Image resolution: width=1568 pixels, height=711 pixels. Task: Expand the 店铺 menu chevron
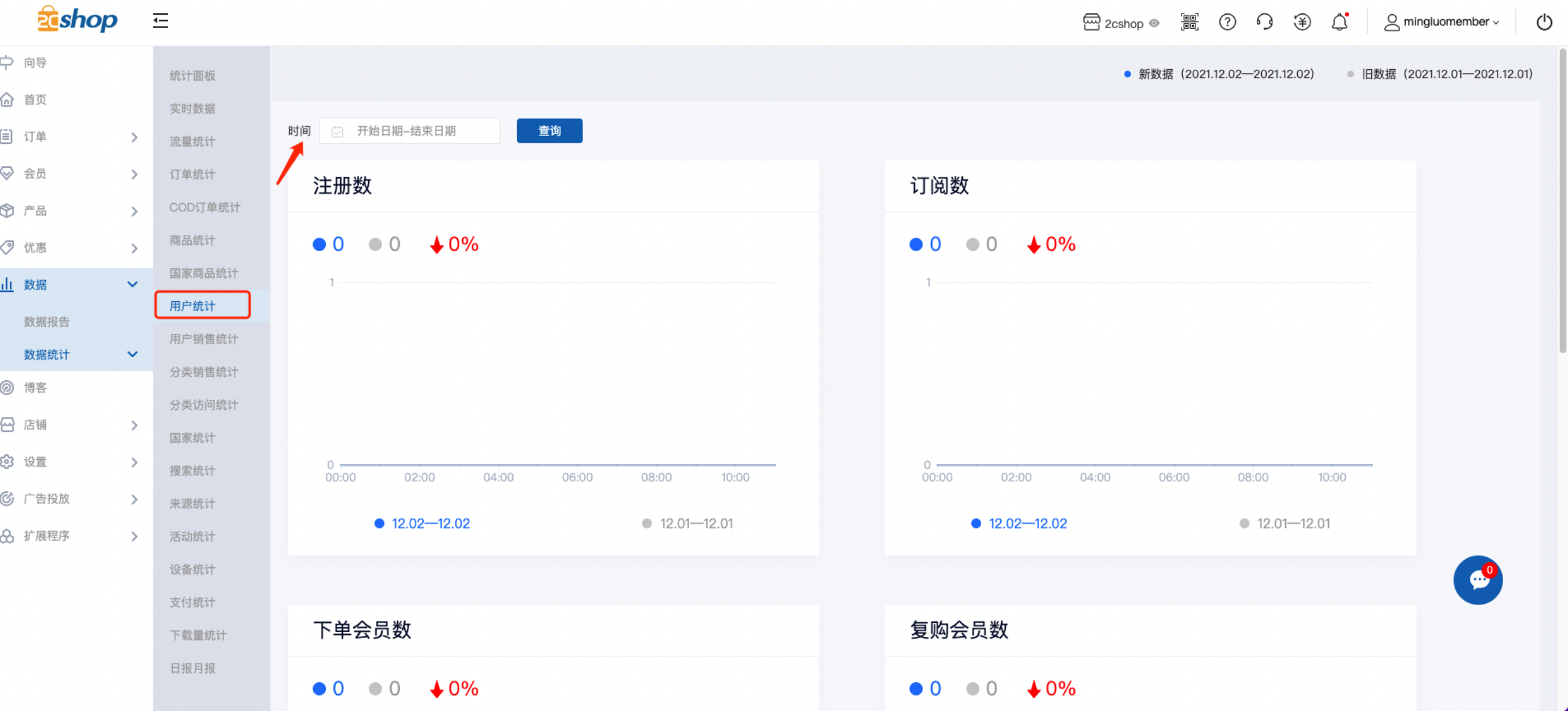134,424
